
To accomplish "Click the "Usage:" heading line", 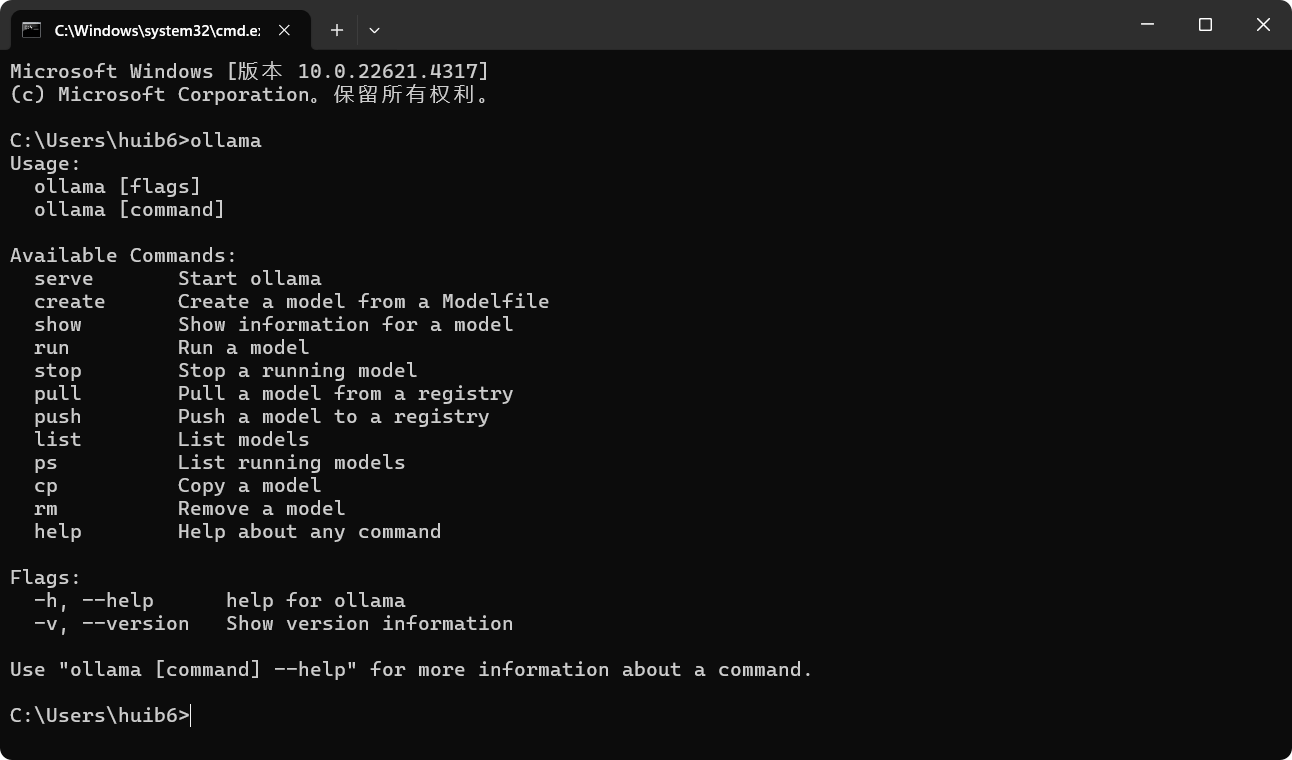I will click(45, 164).
